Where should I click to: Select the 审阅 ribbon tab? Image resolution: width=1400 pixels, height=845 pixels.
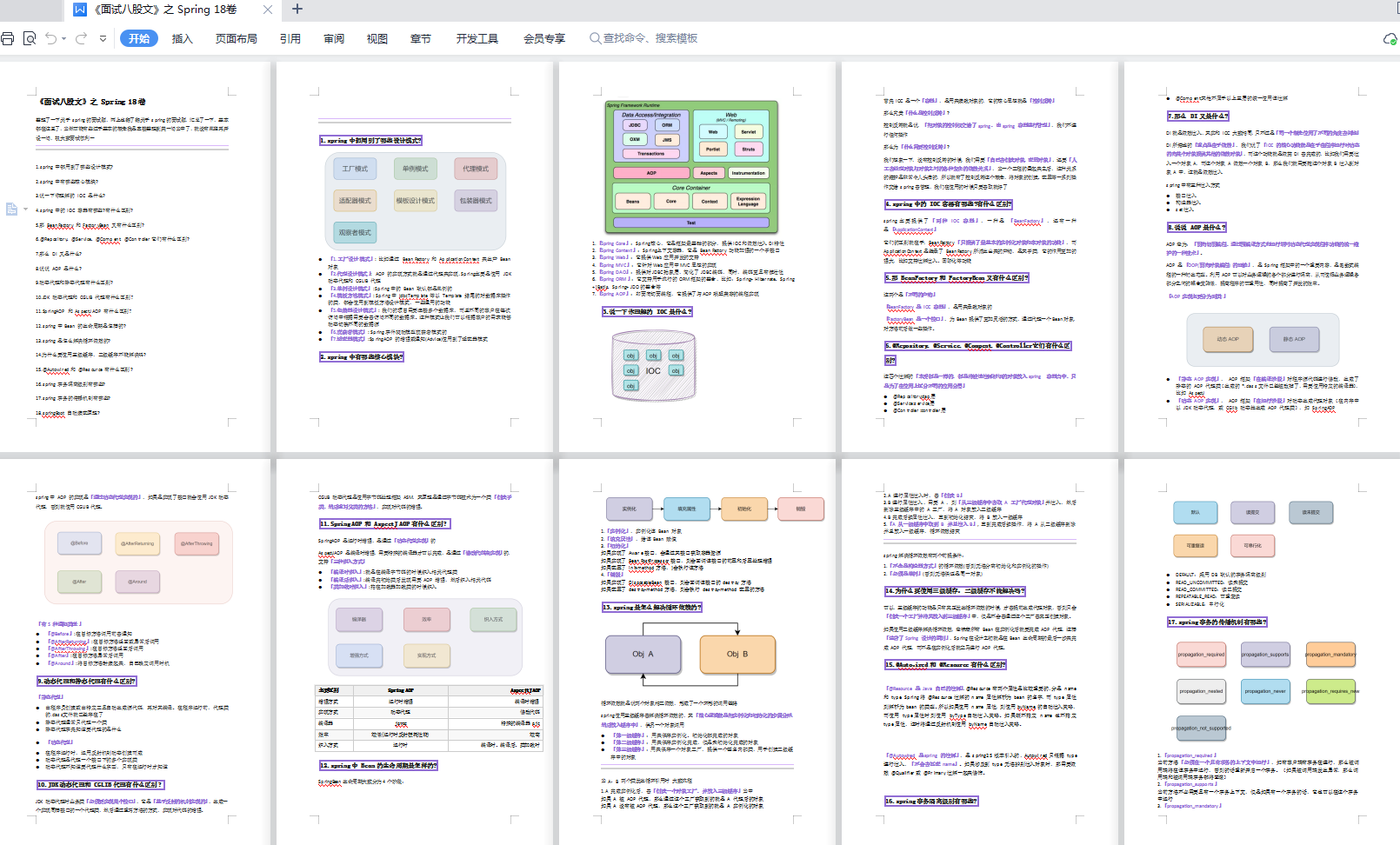334,38
